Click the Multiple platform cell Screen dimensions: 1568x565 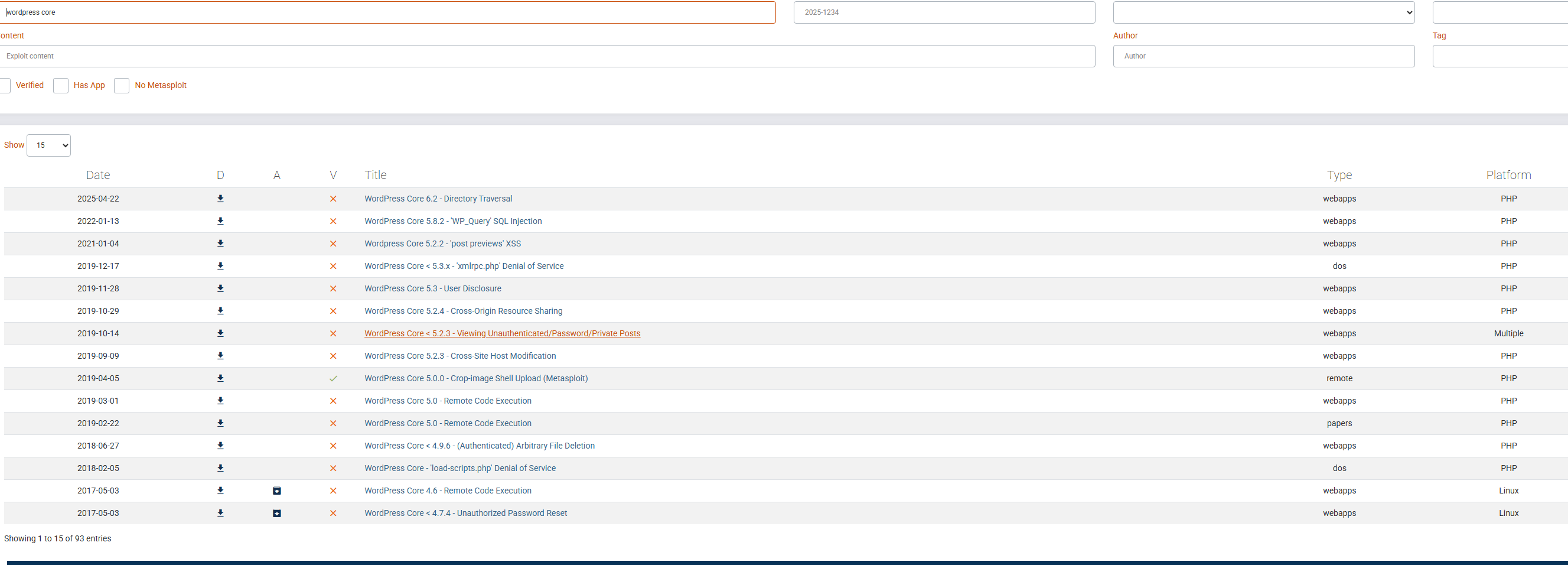pos(1508,334)
